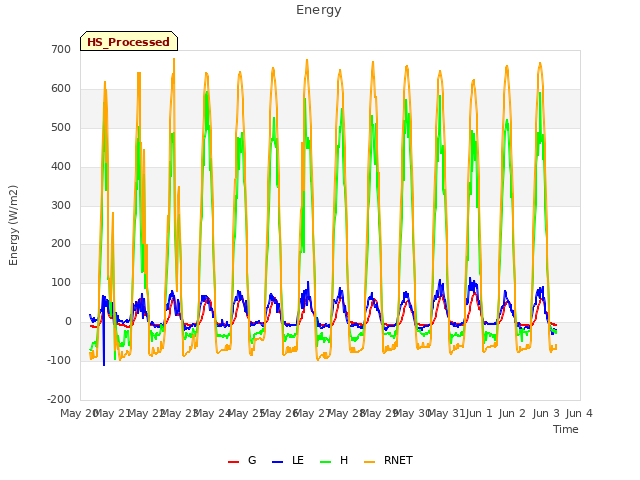Viewport: 640px width, 480px height.
Task: Click the 0 y-axis tick label
Action: (68, 322)
